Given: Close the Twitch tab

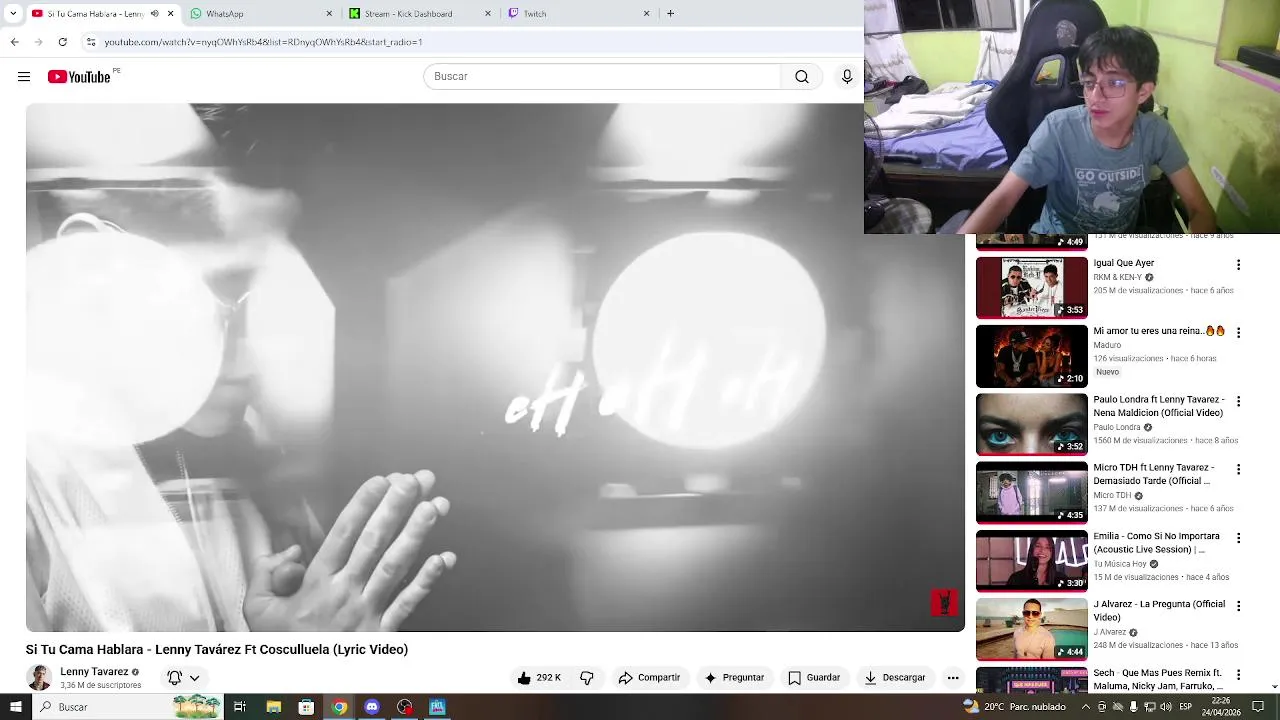Looking at the screenshot, I should coord(646,14).
